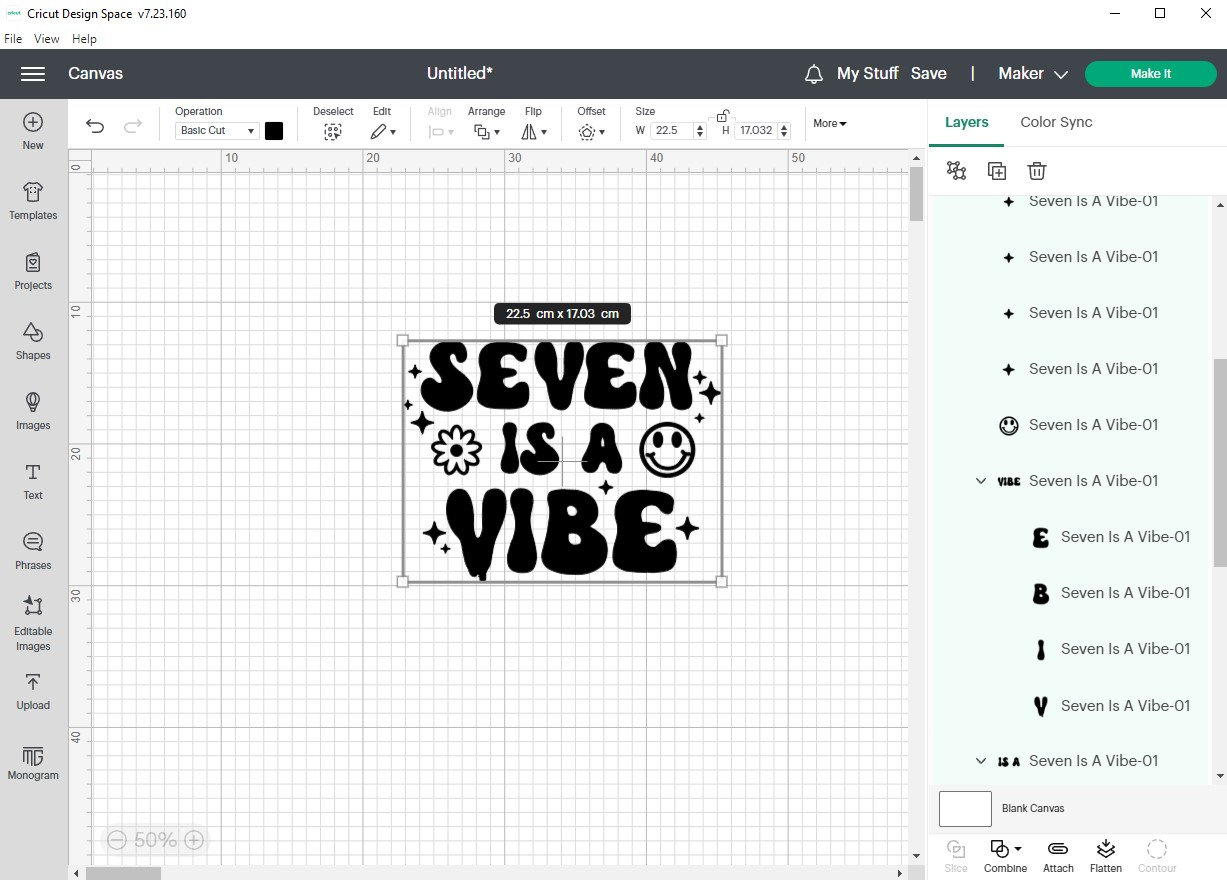Open the More options dropdown
The width and height of the screenshot is (1227, 880).
[829, 123]
